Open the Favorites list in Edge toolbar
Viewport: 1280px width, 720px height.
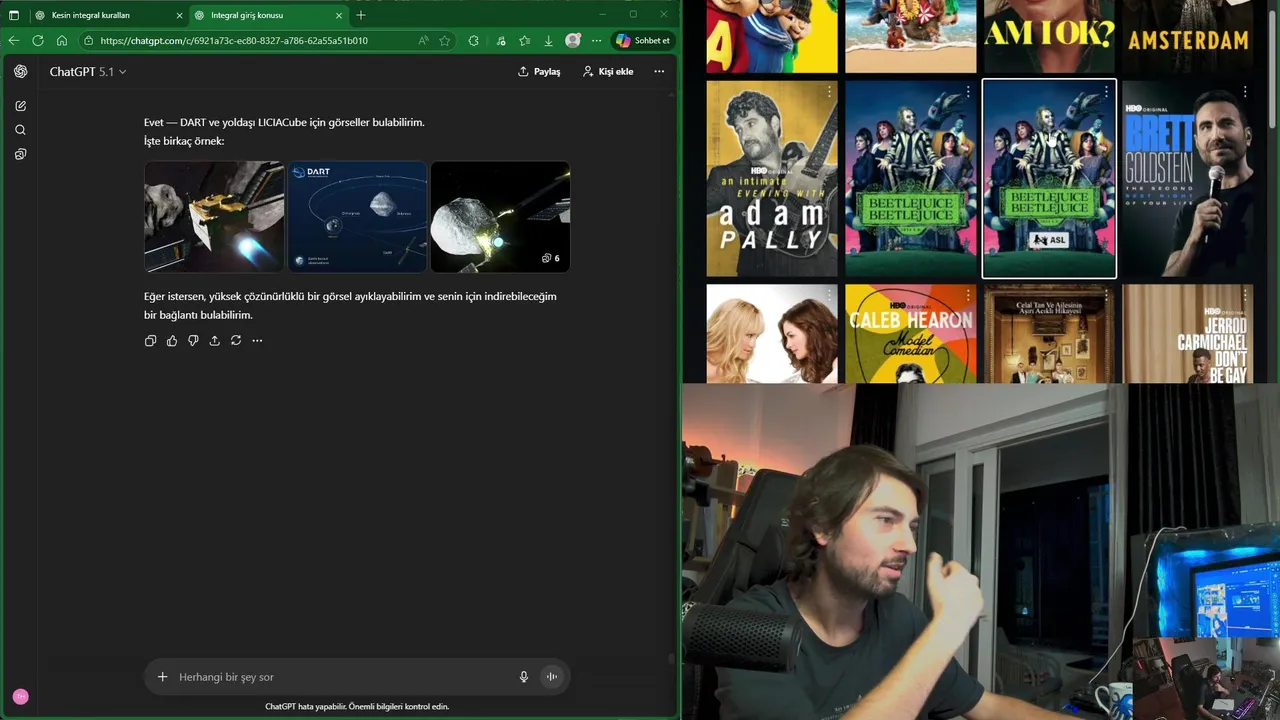point(524,41)
